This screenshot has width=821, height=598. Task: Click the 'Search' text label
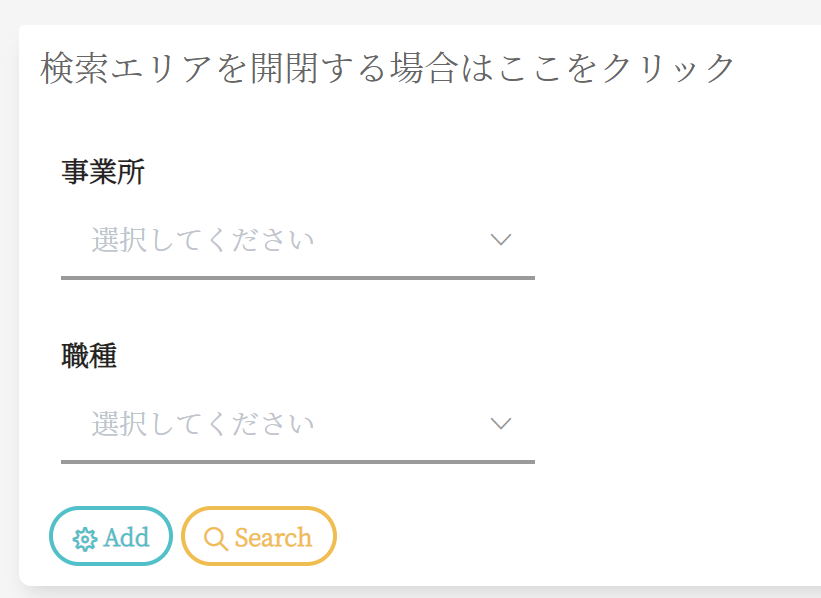[273, 538]
